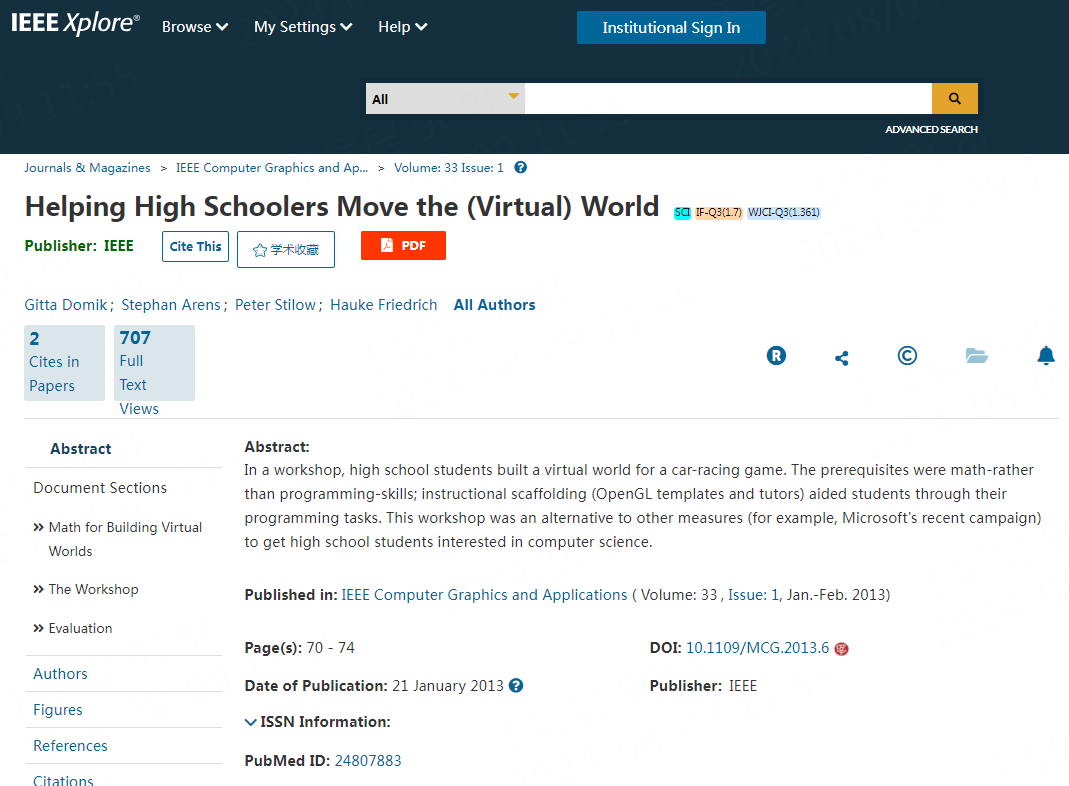Open author Gitta Domik's profile

(x=65, y=305)
